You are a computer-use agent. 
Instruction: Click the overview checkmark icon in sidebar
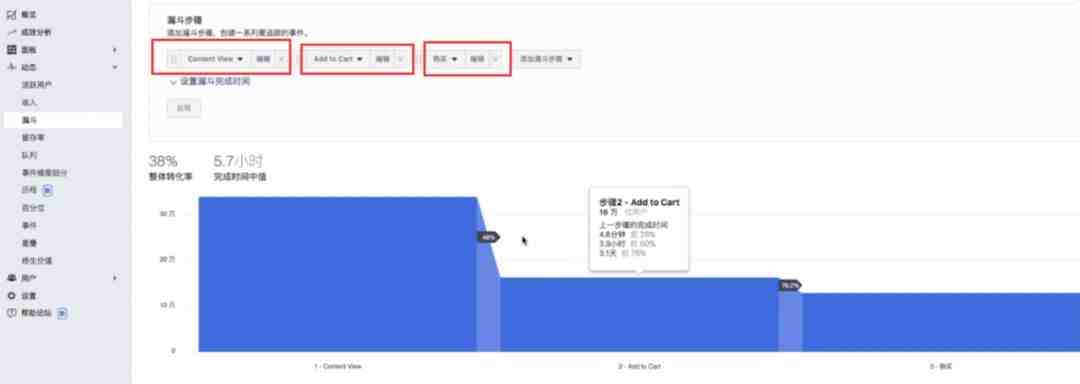(x=12, y=14)
